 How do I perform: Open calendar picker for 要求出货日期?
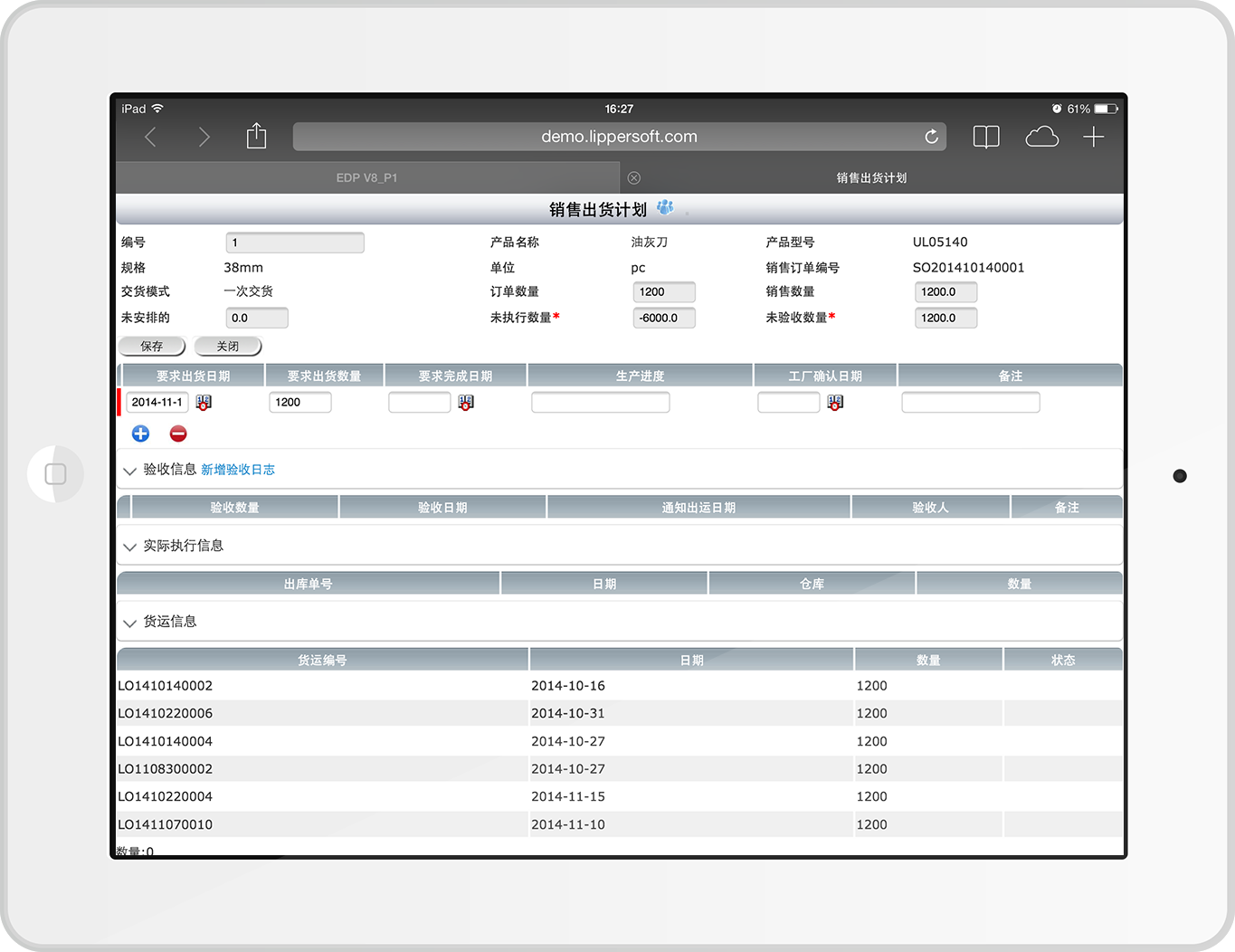[204, 403]
